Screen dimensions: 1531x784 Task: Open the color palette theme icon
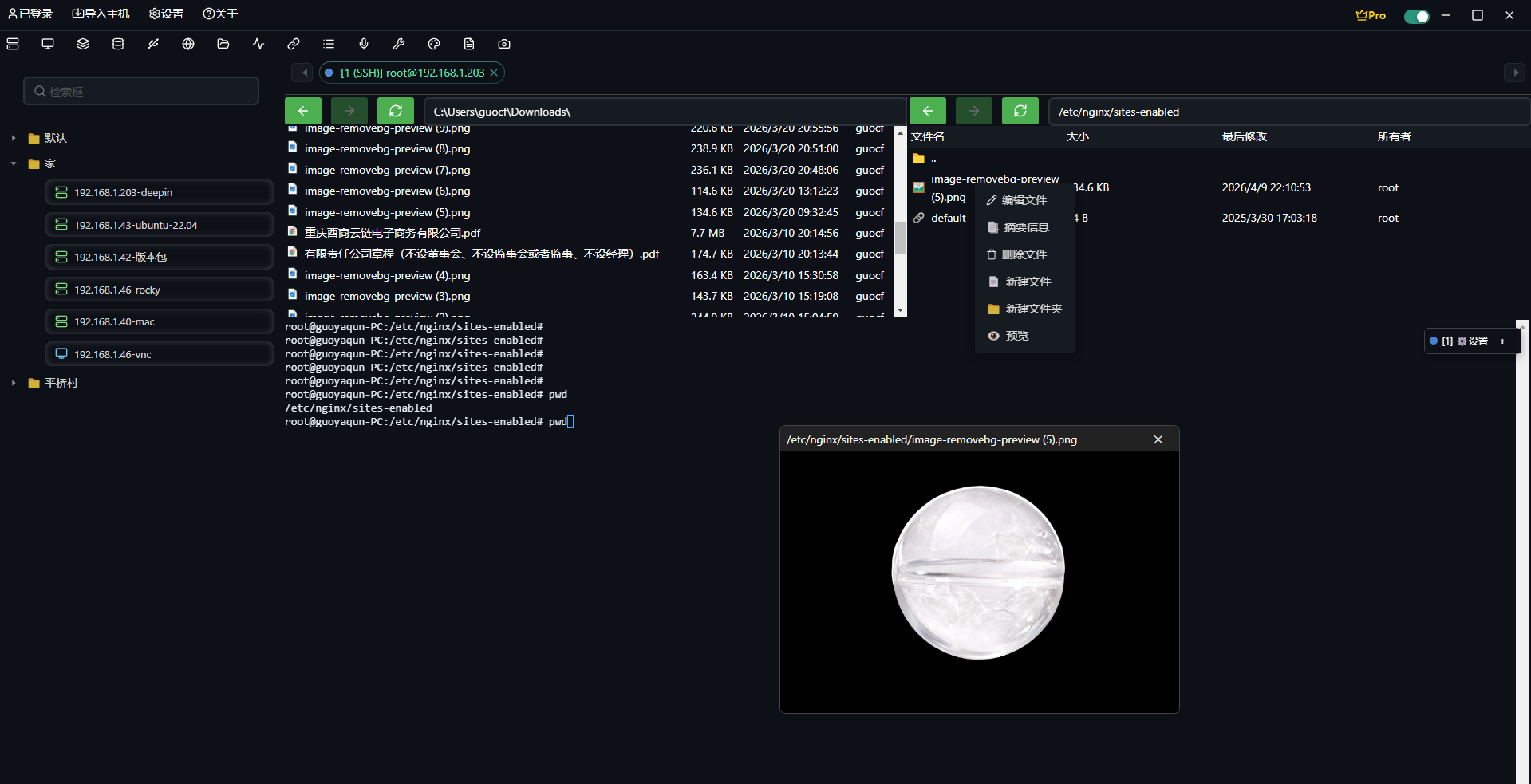pyautogui.click(x=434, y=44)
